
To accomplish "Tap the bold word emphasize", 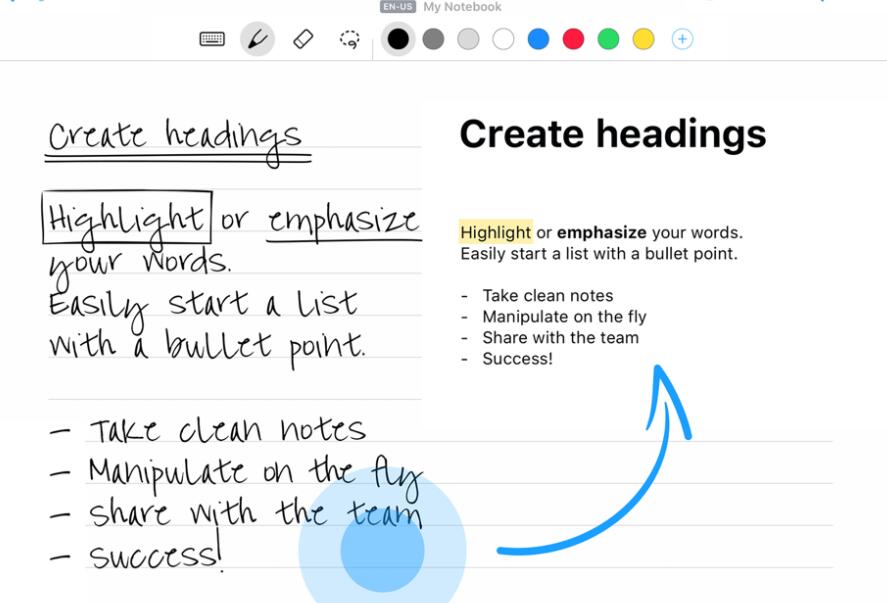I will [x=601, y=232].
